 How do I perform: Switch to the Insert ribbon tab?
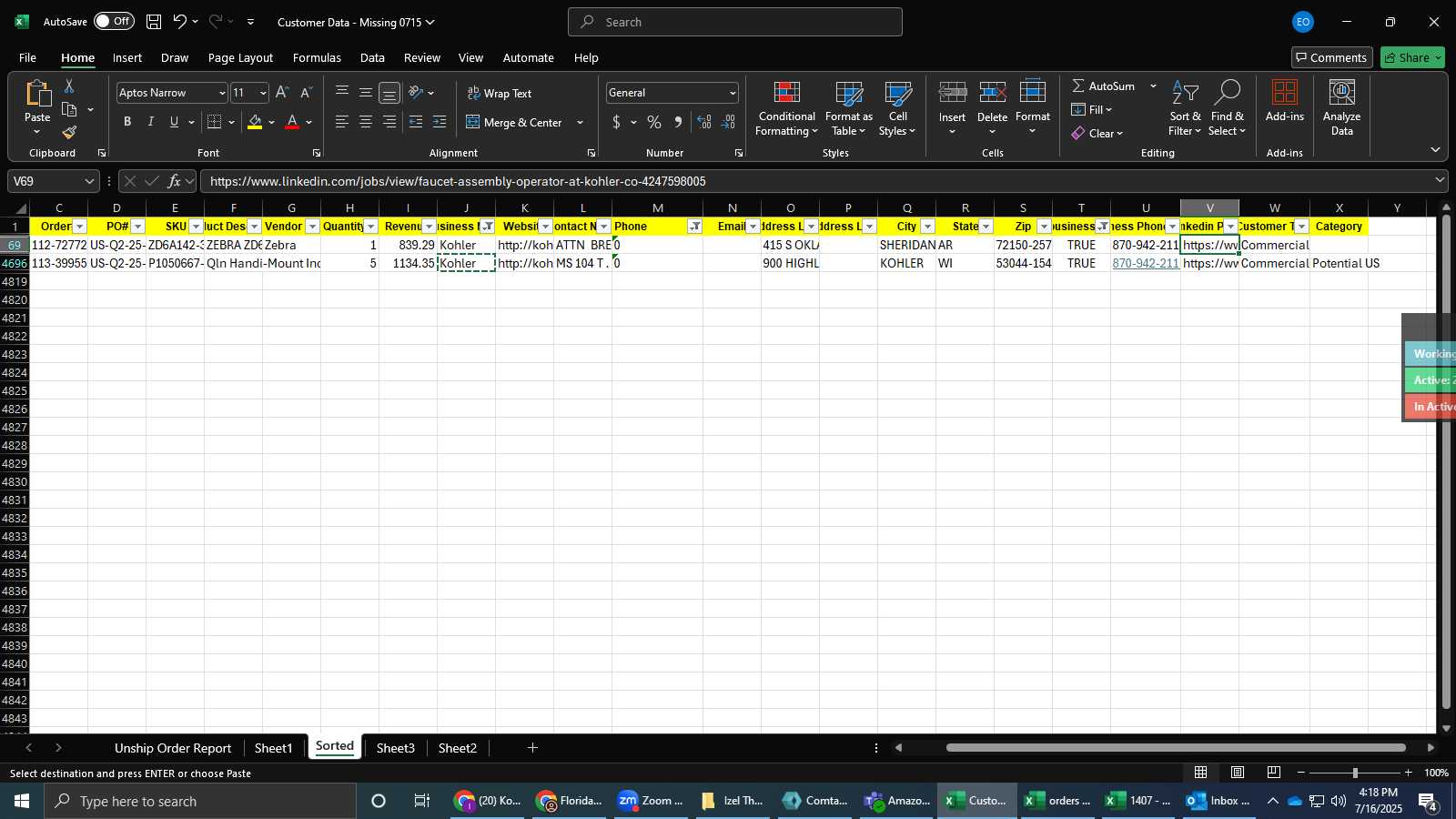[x=127, y=57]
